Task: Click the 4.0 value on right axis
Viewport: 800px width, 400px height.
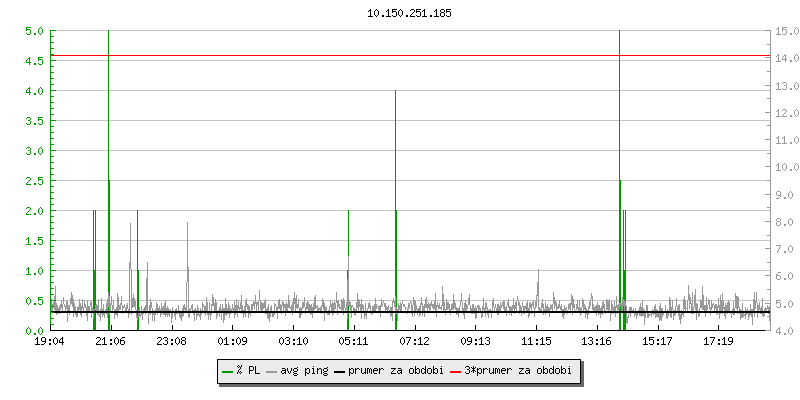Action: [x=785, y=331]
